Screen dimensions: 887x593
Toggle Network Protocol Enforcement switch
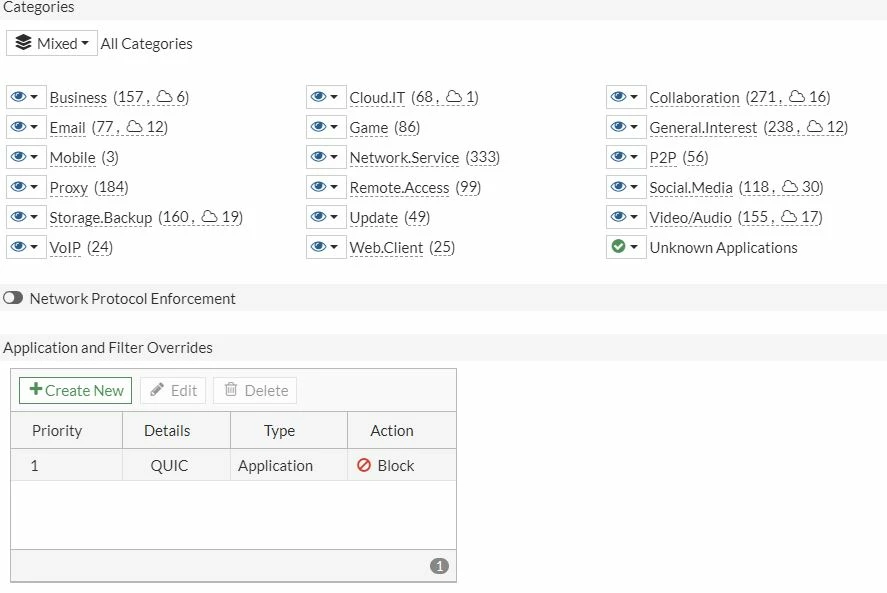(12, 298)
